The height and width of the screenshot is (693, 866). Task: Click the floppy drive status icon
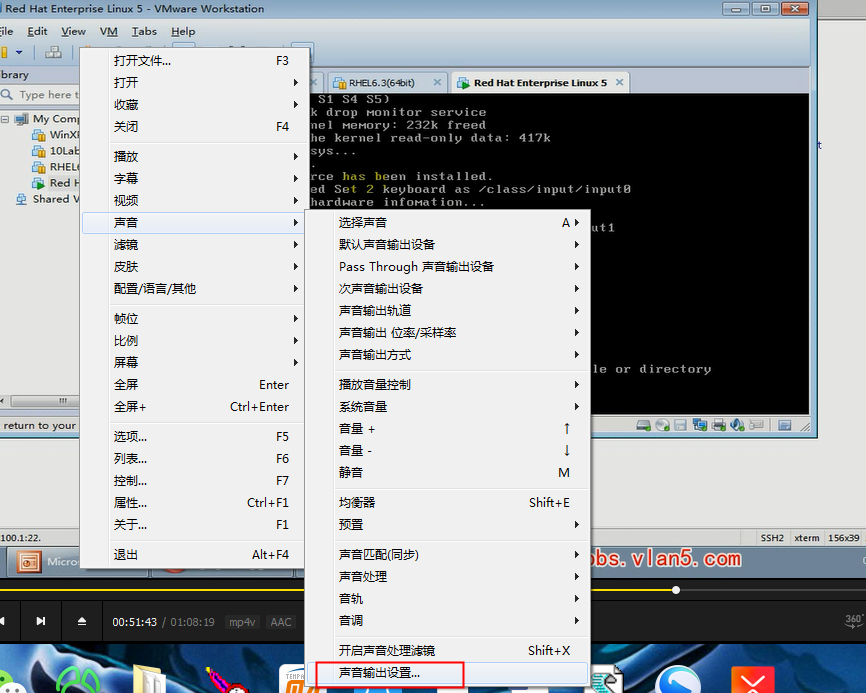click(x=680, y=425)
